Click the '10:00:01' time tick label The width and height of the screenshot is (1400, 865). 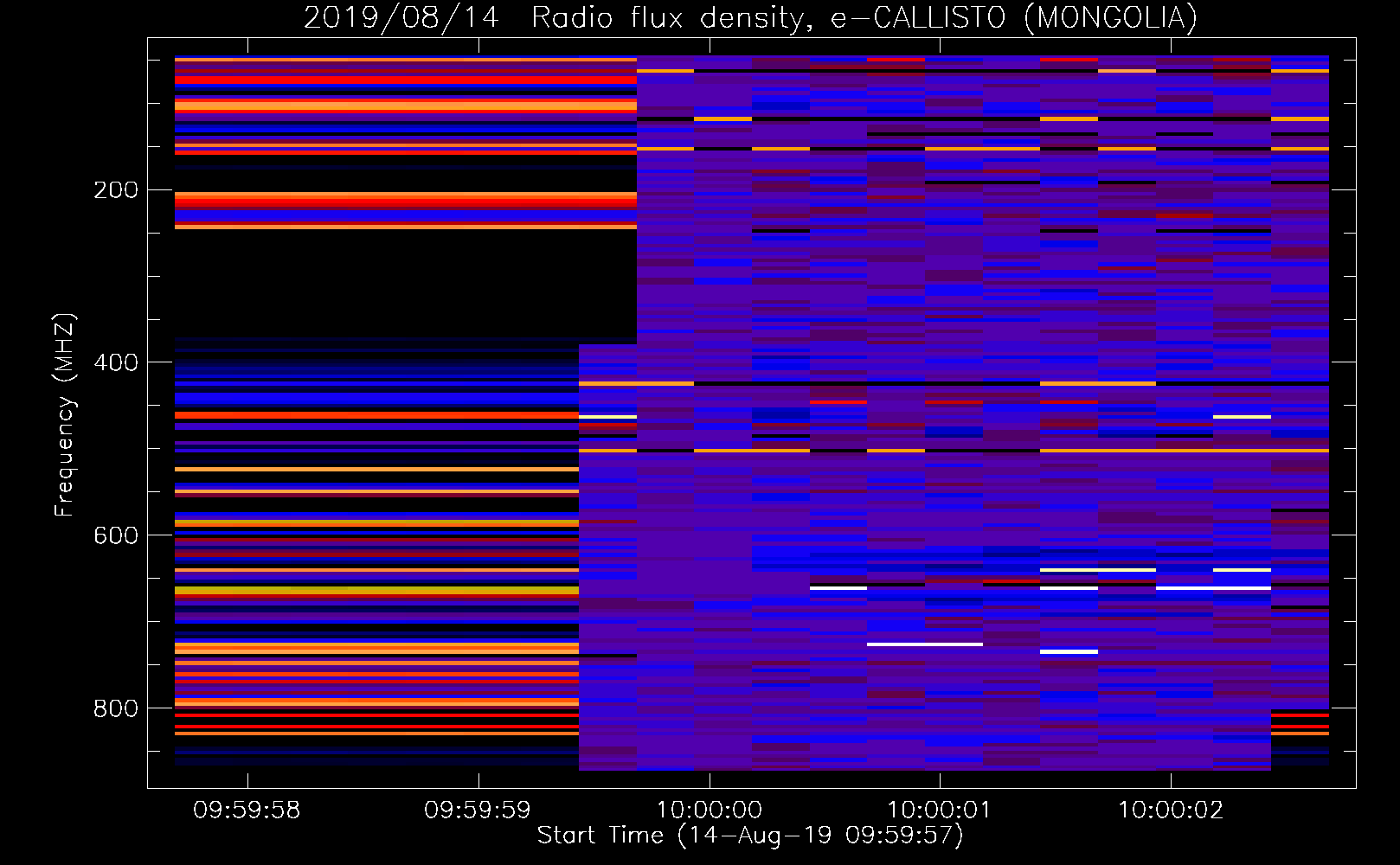[940, 811]
